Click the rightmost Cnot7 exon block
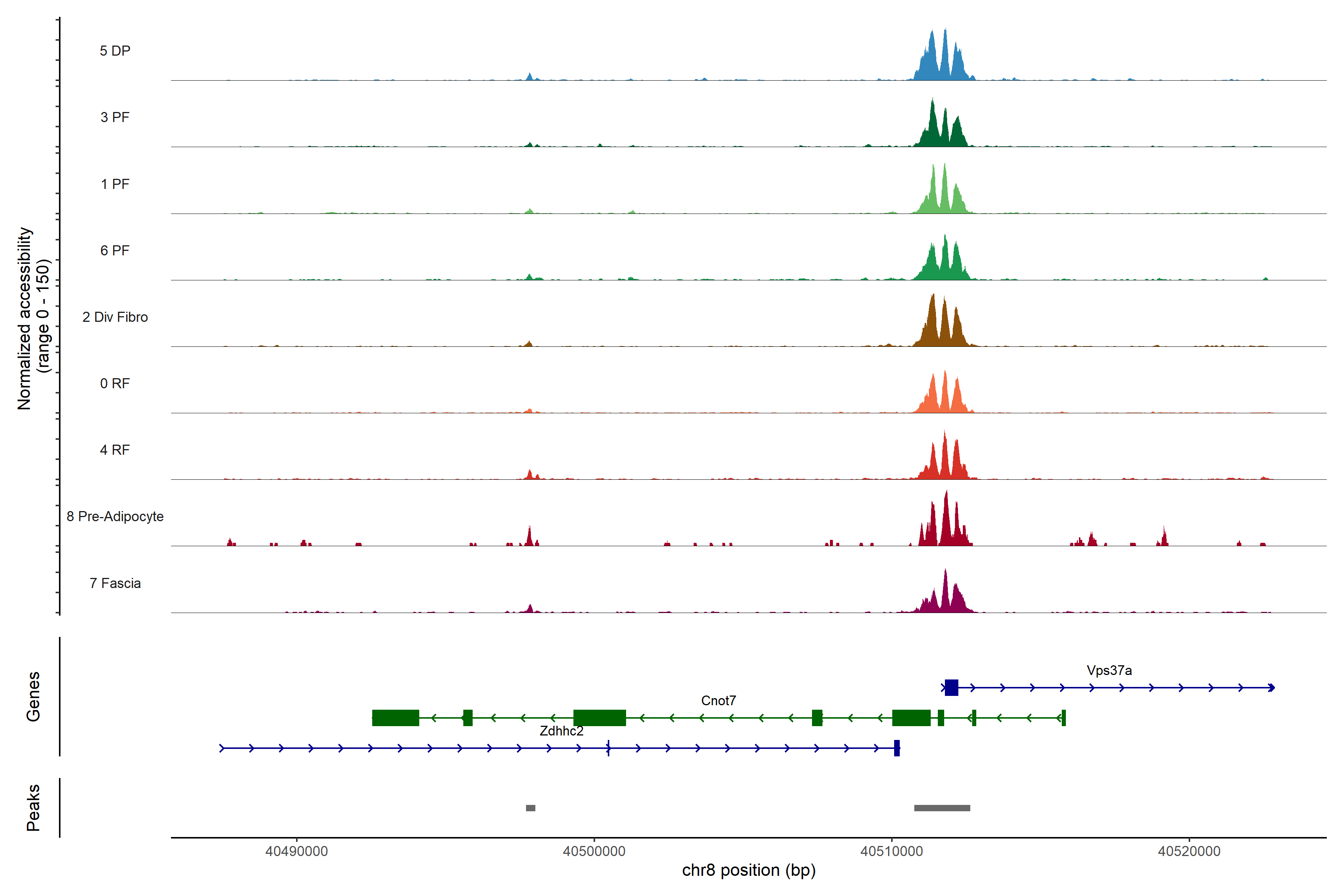 (1063, 718)
